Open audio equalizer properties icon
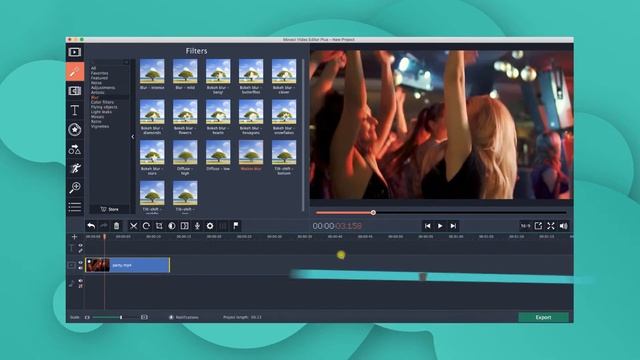Image resolution: width=640 pixels, height=360 pixels. pyautogui.click(x=223, y=226)
